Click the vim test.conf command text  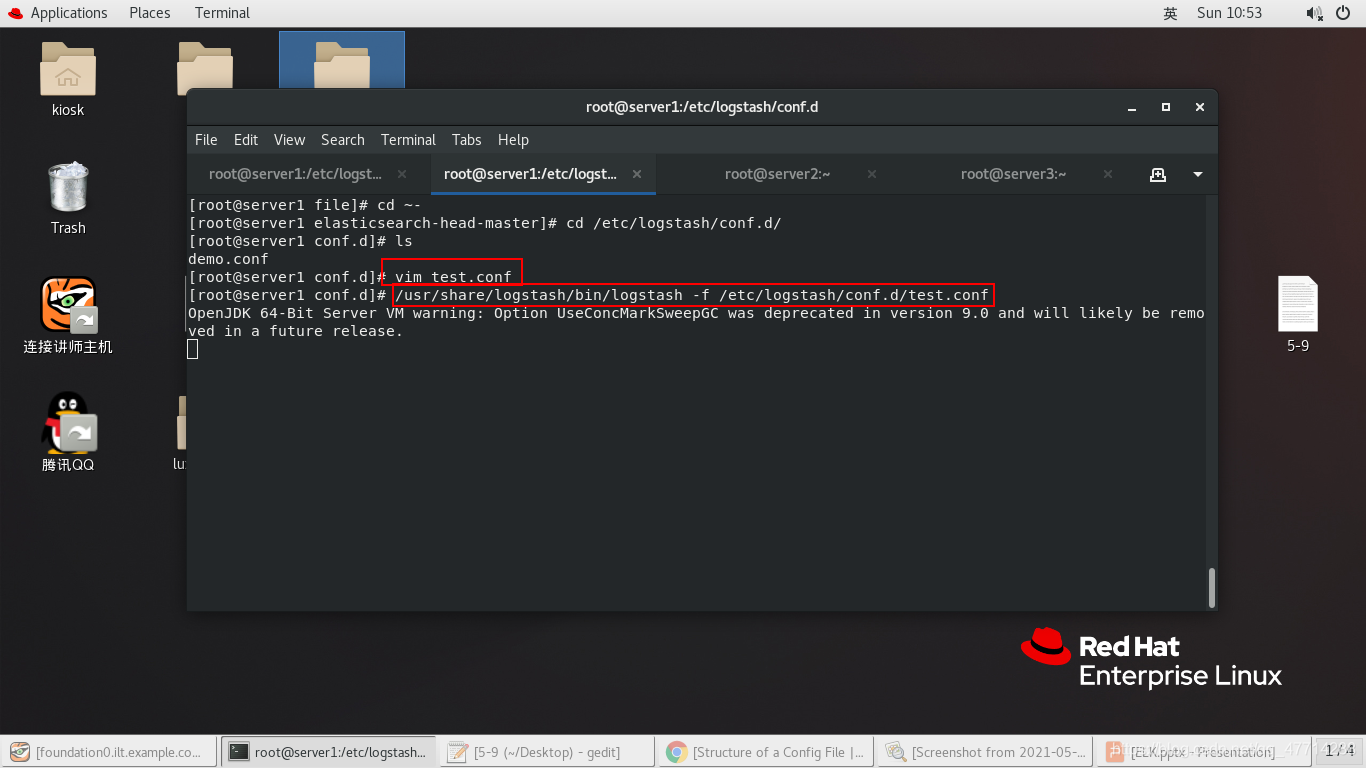[453, 277]
